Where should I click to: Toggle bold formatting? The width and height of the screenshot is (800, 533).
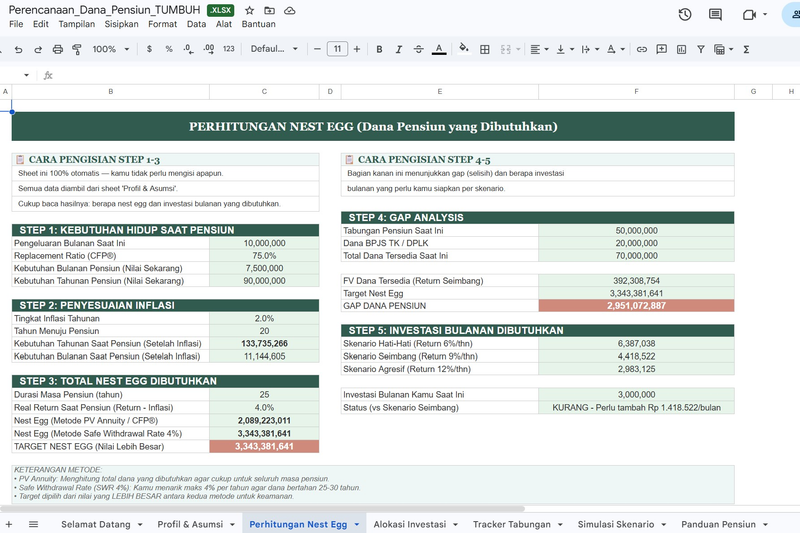tap(379, 49)
